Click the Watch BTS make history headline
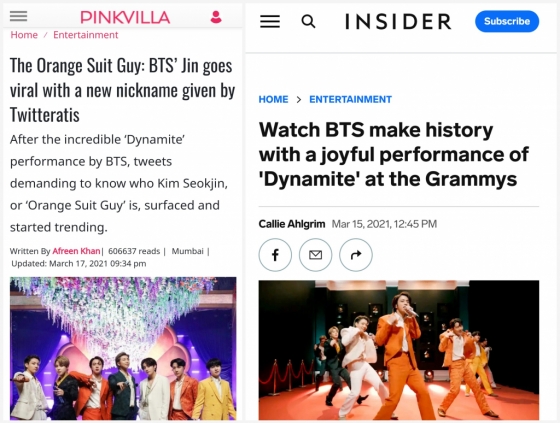Image resolution: width=560 pixels, height=423 pixels. 394,154
